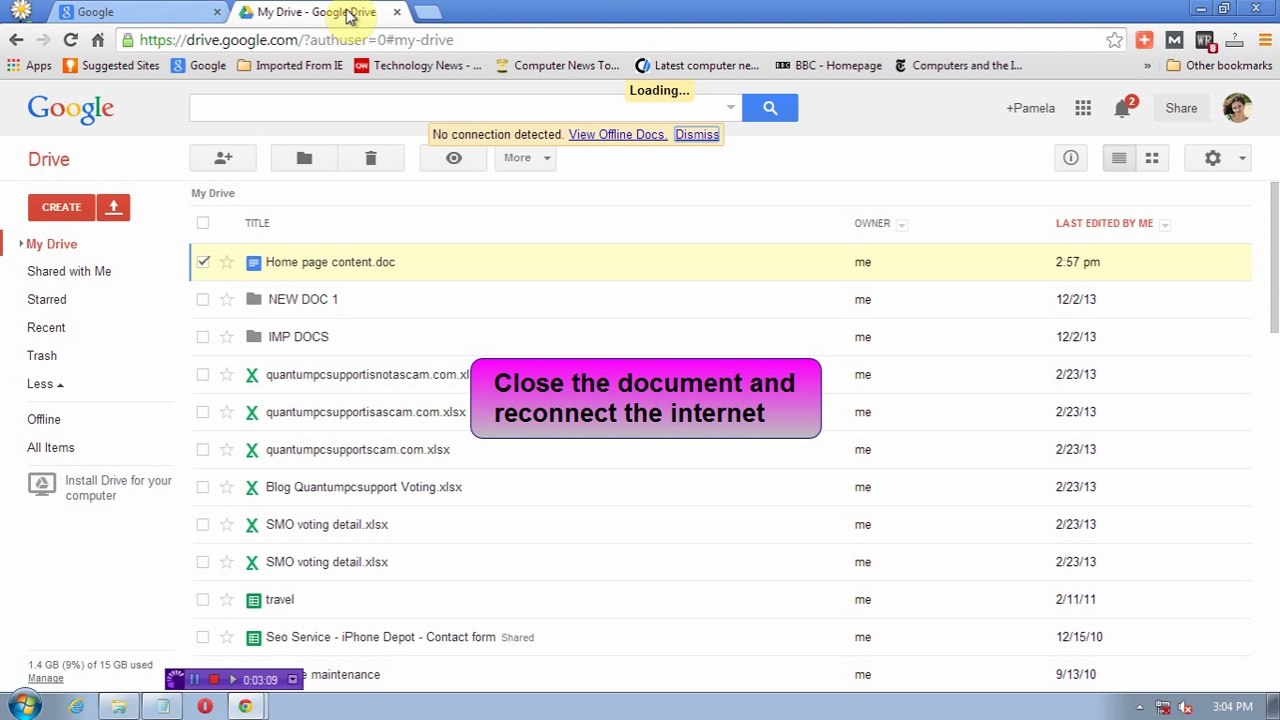Open the Other bookmarks folder
Image resolution: width=1280 pixels, height=720 pixels.
click(1219, 66)
